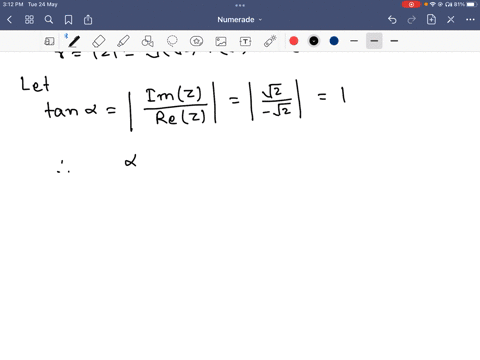Choose the red pen color
Screen dimensions: 480x360
tap(294, 41)
